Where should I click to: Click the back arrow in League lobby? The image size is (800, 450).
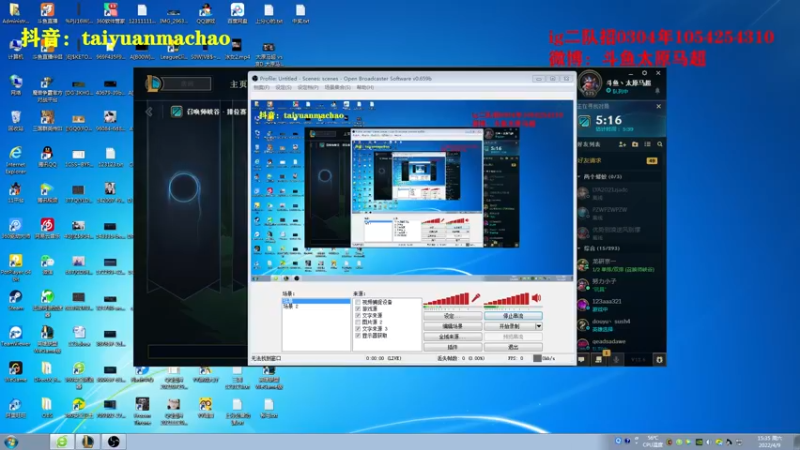(149, 111)
